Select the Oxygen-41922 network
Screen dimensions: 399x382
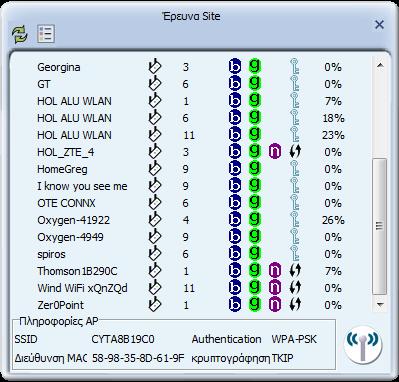pos(74,220)
